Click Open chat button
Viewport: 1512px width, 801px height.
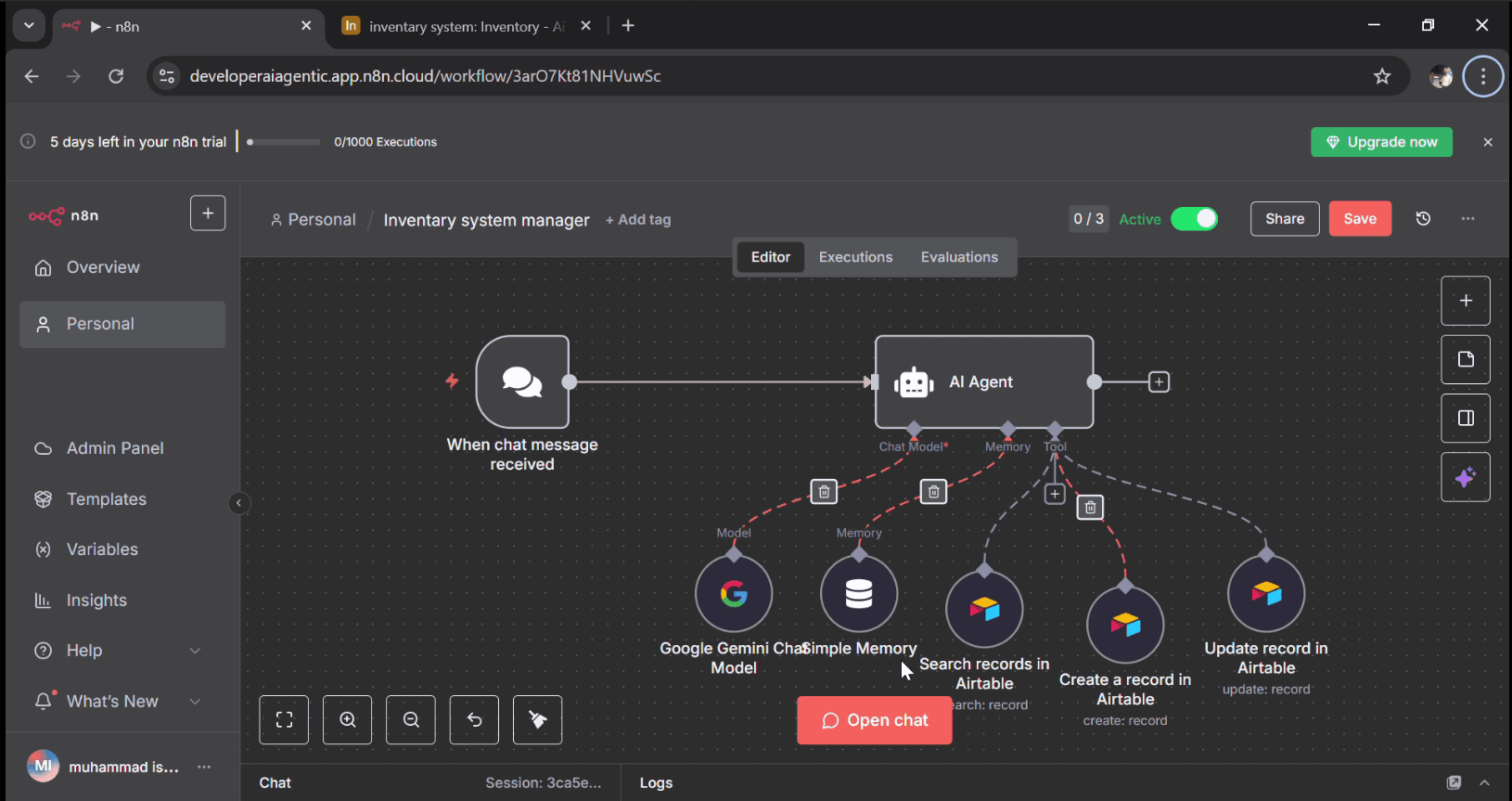point(875,720)
